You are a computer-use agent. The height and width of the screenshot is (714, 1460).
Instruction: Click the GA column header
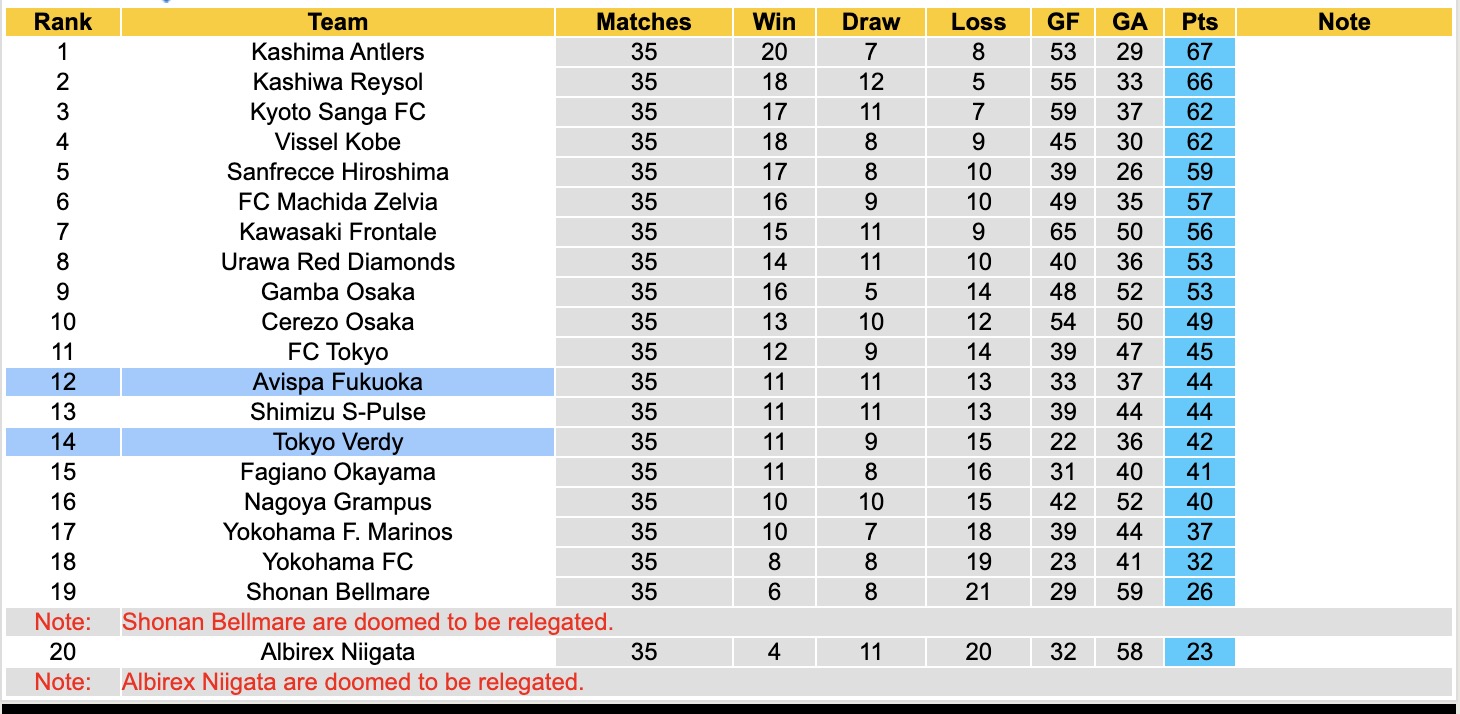pos(1130,22)
